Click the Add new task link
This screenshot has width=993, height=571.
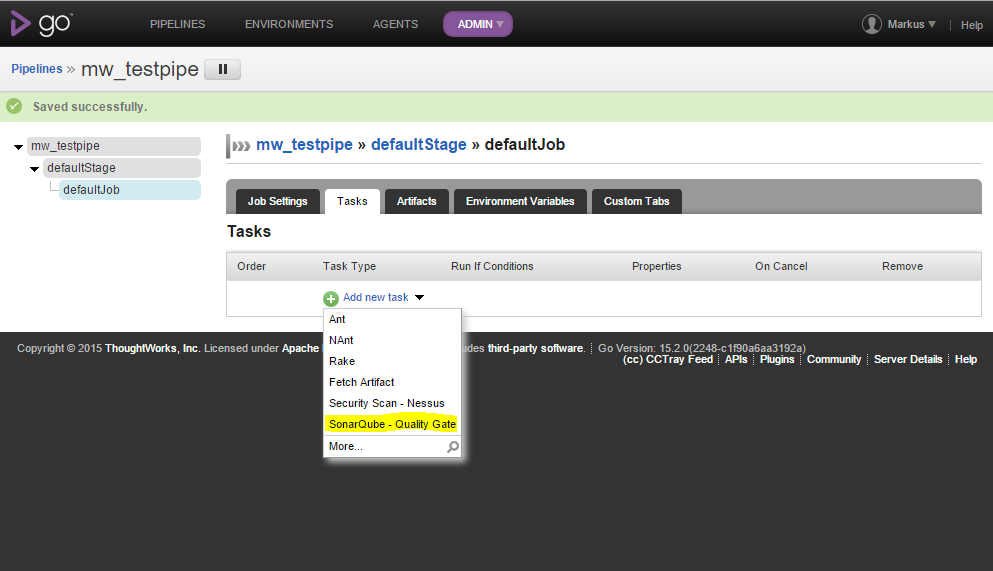376,298
